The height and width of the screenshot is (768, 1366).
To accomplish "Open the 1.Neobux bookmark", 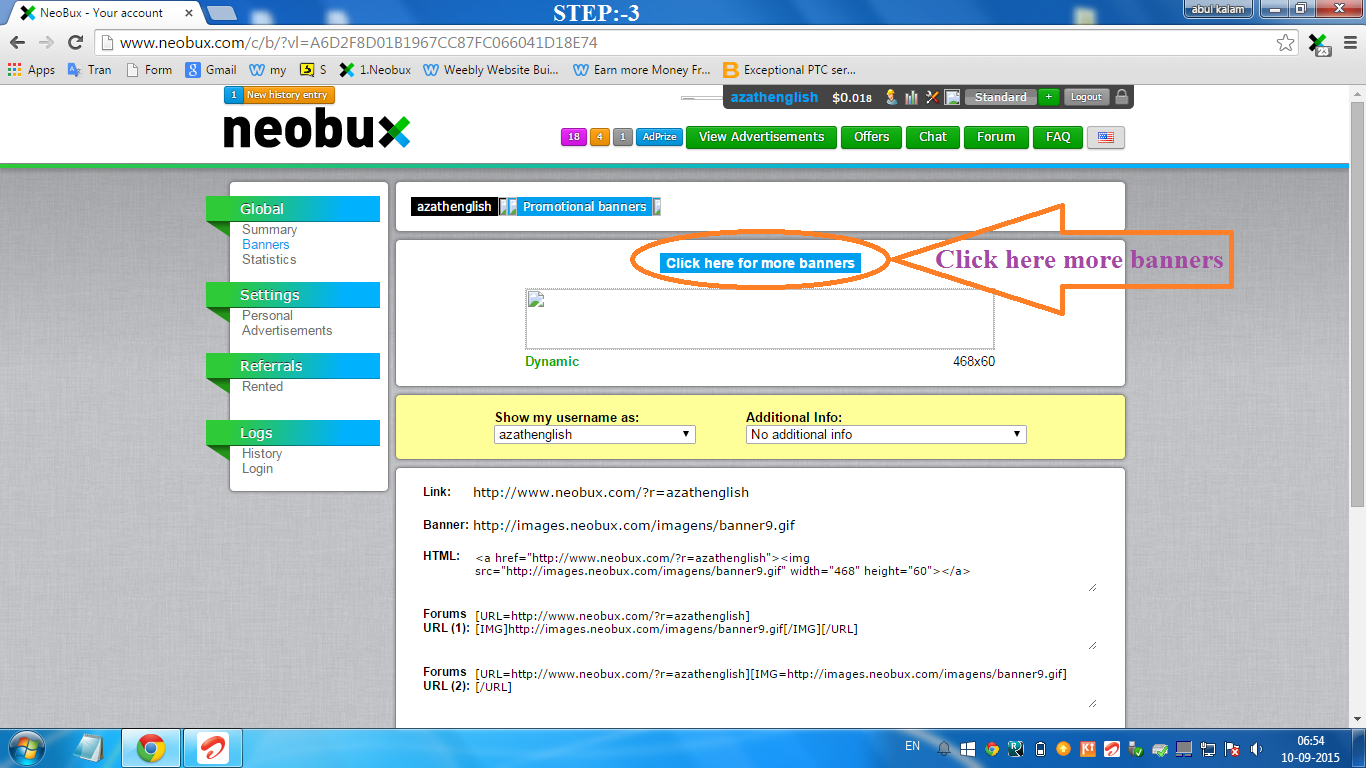I will (375, 70).
